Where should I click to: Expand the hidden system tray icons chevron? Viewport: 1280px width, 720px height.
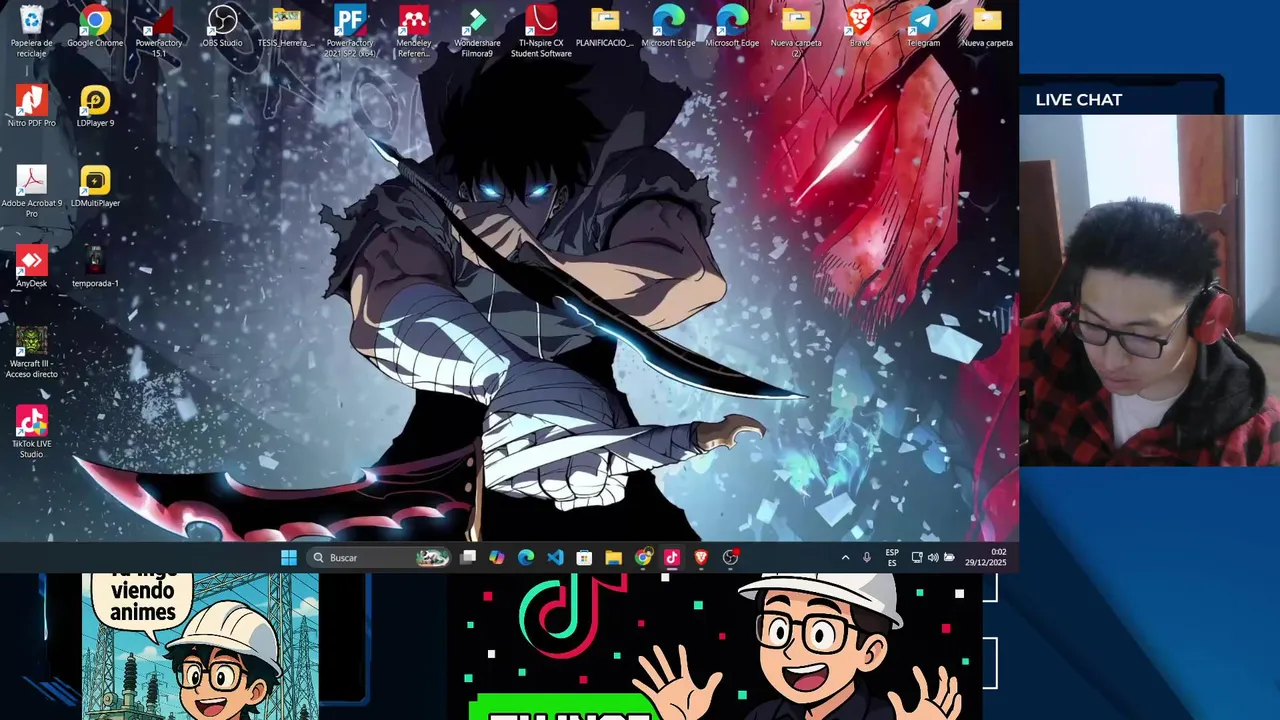coord(845,558)
